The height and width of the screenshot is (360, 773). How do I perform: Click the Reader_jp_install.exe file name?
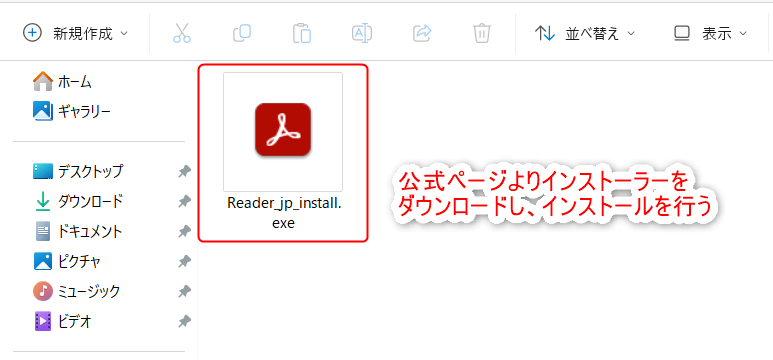coord(283,213)
